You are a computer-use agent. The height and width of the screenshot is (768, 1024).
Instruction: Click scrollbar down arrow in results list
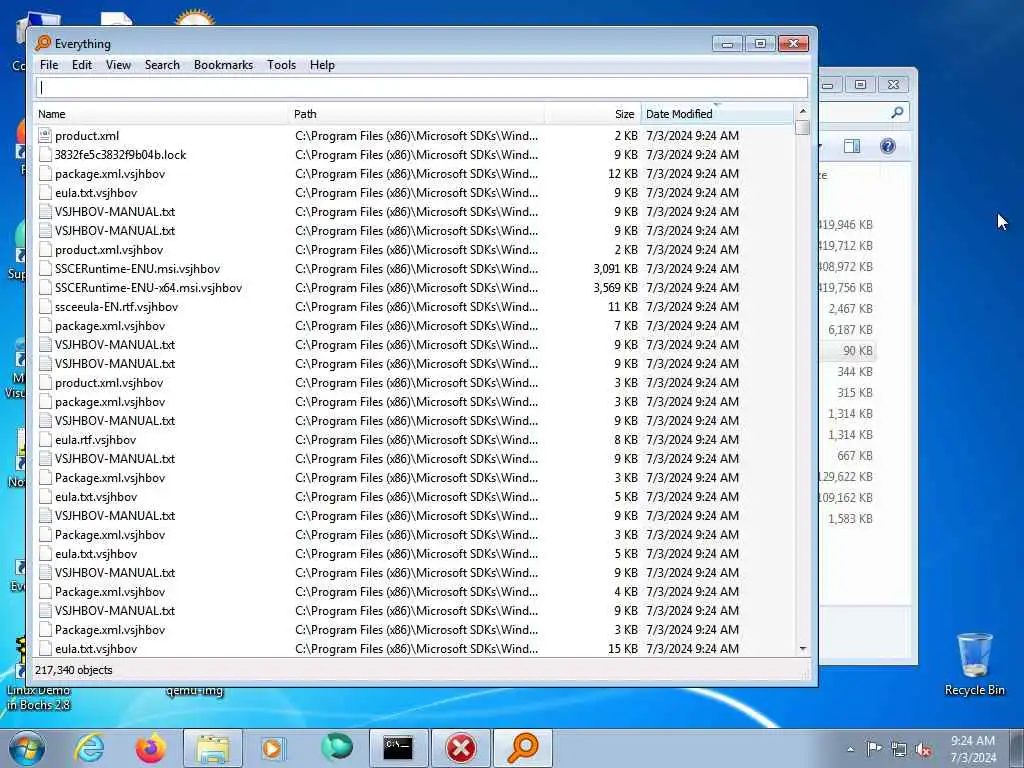pyautogui.click(x=803, y=648)
